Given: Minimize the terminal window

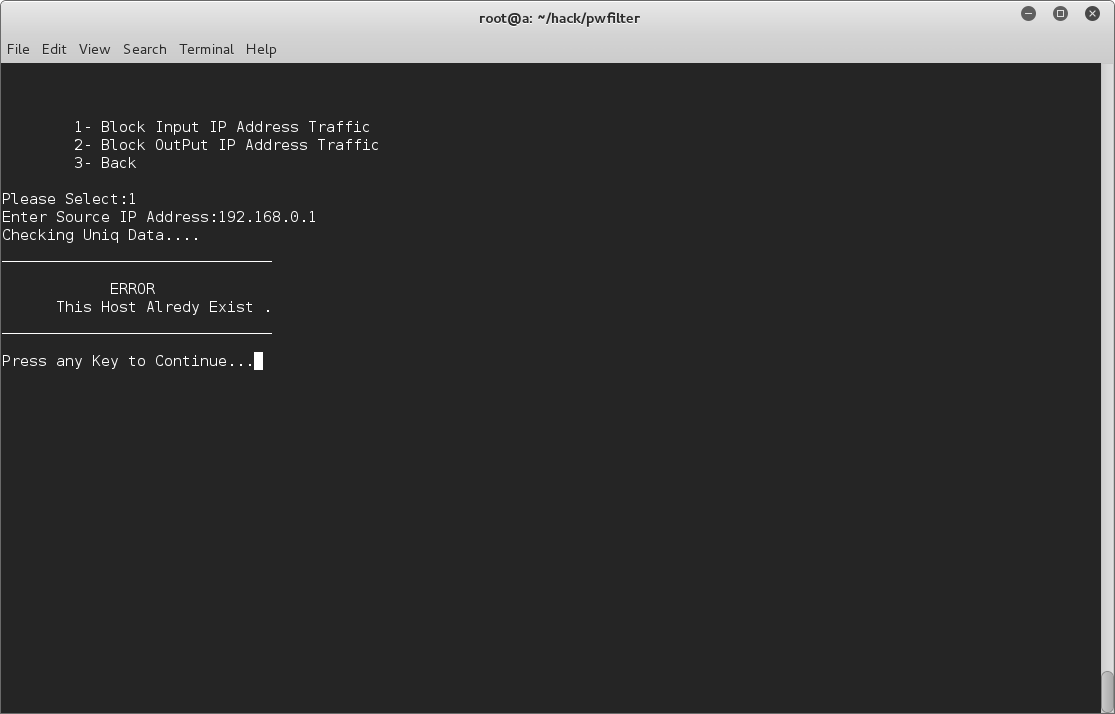Looking at the screenshot, I should coord(1028,14).
